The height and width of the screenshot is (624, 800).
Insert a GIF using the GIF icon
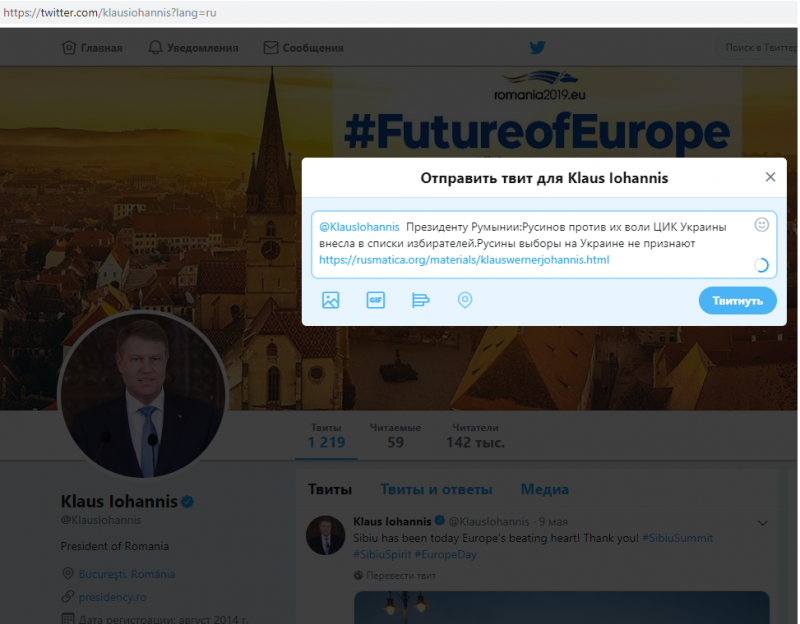(x=376, y=300)
